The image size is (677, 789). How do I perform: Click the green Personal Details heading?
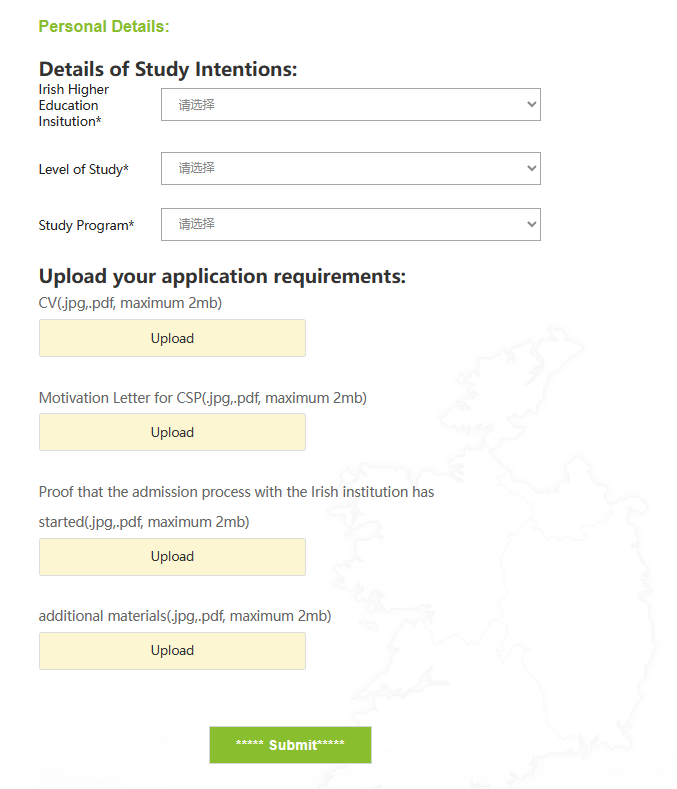(x=104, y=26)
